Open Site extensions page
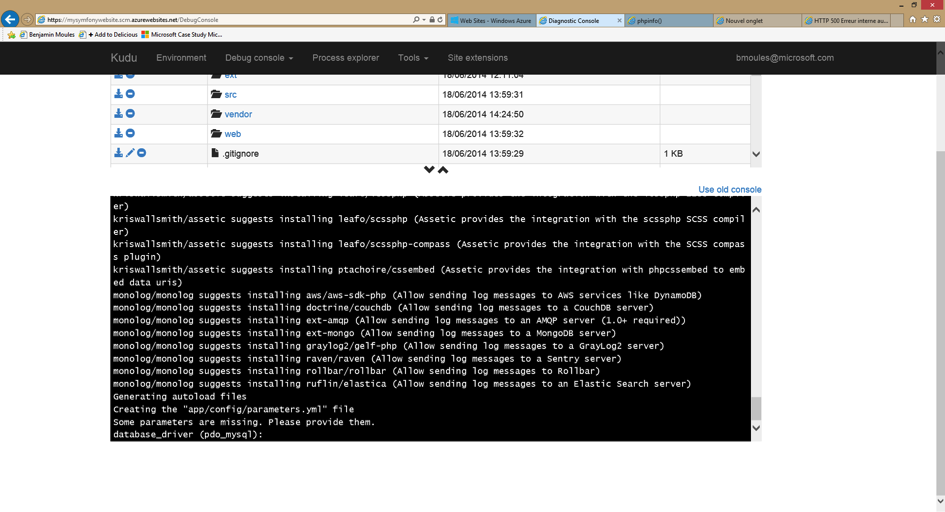The width and height of the screenshot is (945, 512). tap(477, 58)
